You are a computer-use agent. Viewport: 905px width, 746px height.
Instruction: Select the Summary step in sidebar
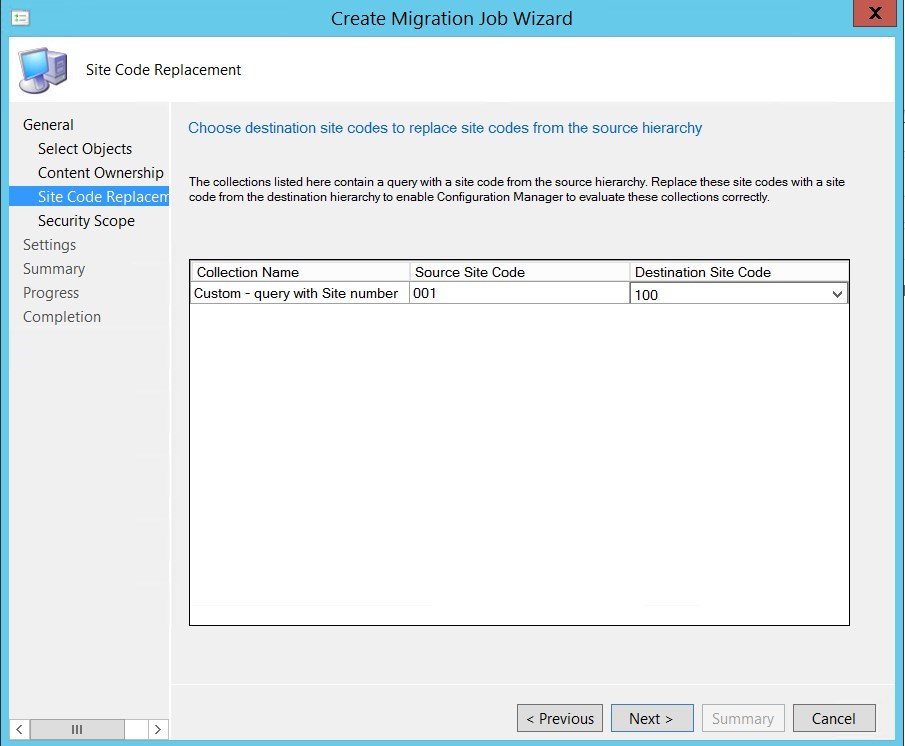point(54,268)
